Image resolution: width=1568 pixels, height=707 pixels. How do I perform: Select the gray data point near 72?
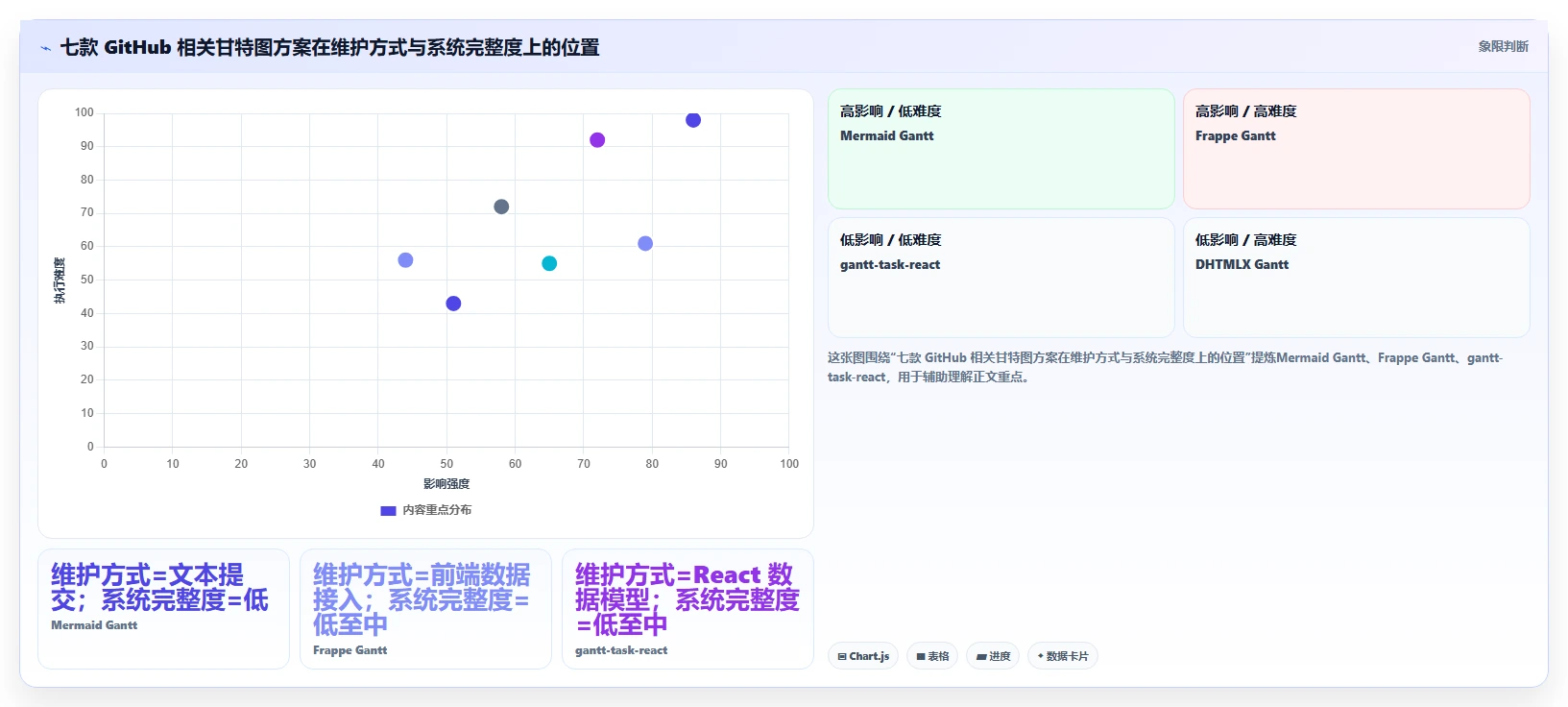pyautogui.click(x=501, y=207)
